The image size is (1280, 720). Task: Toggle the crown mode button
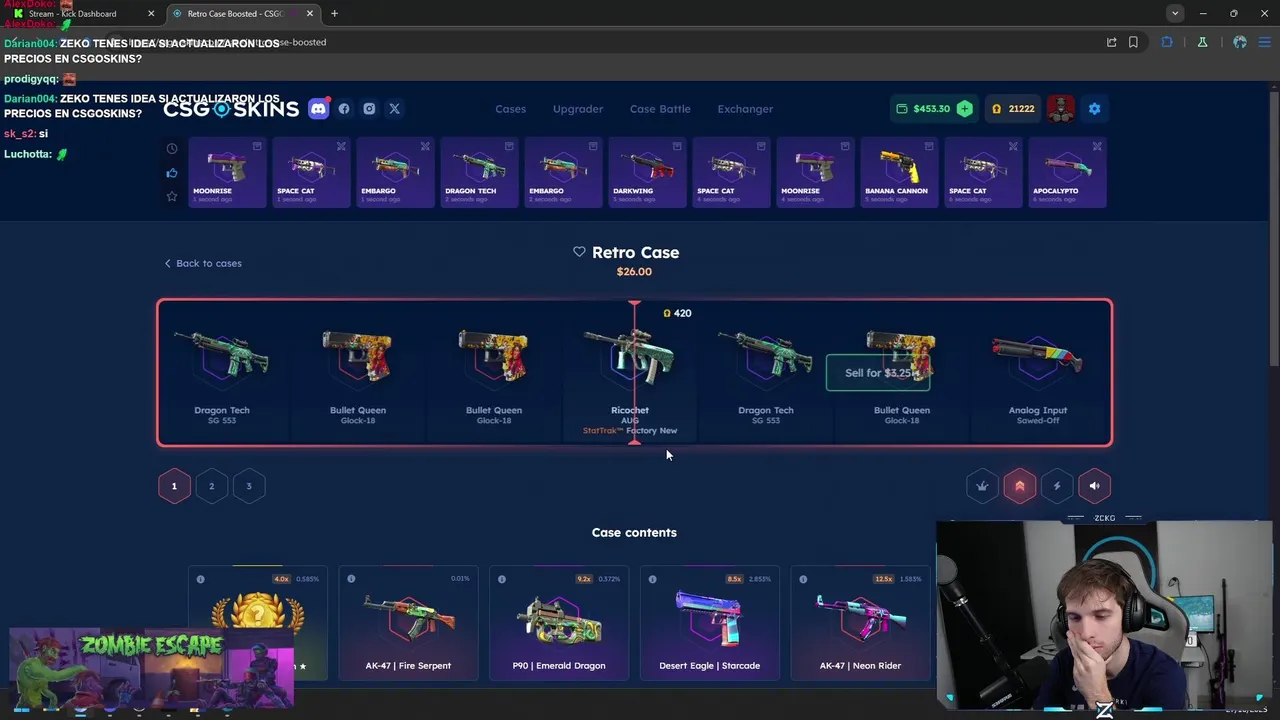tap(982, 486)
